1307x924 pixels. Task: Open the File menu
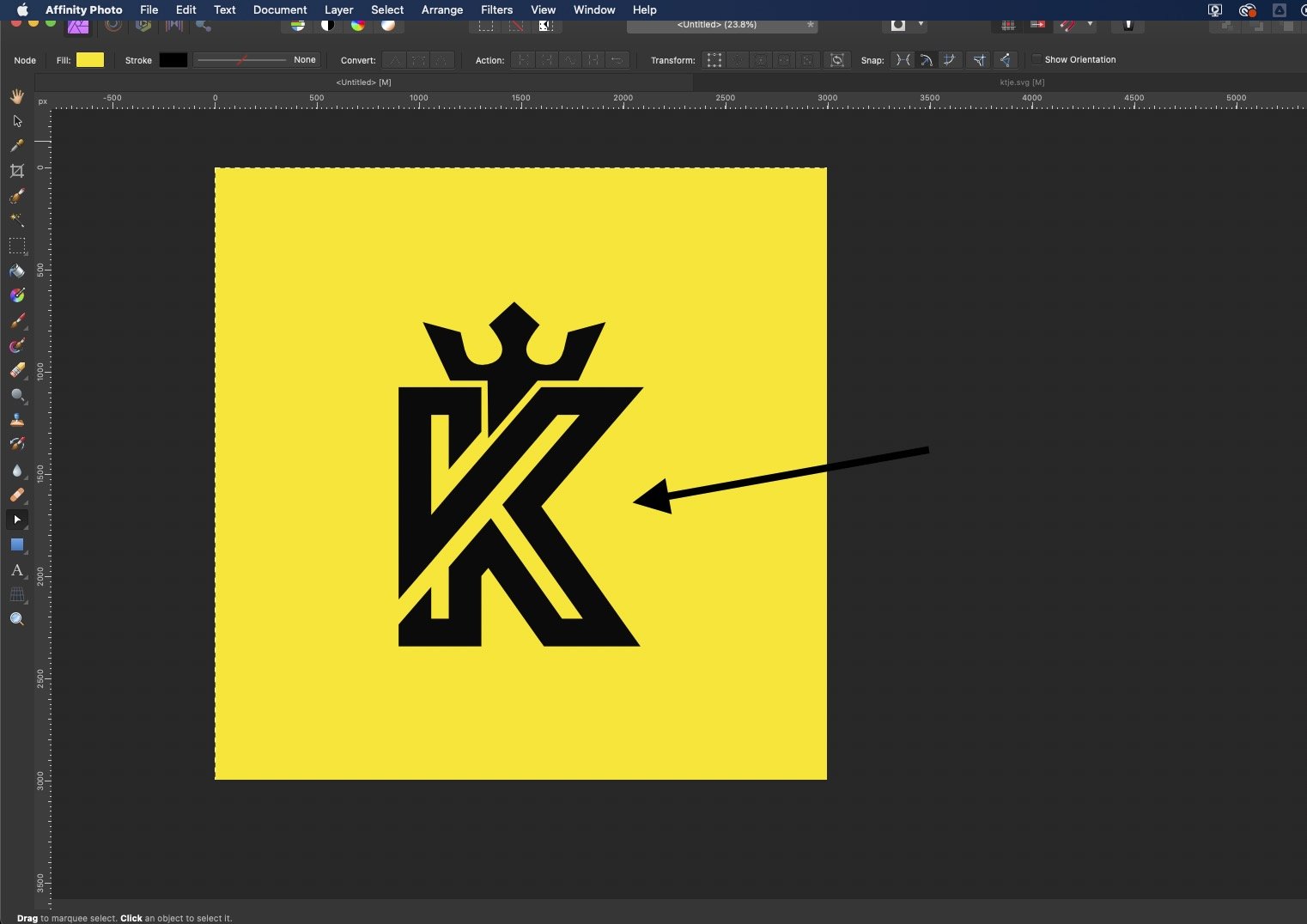pos(149,9)
